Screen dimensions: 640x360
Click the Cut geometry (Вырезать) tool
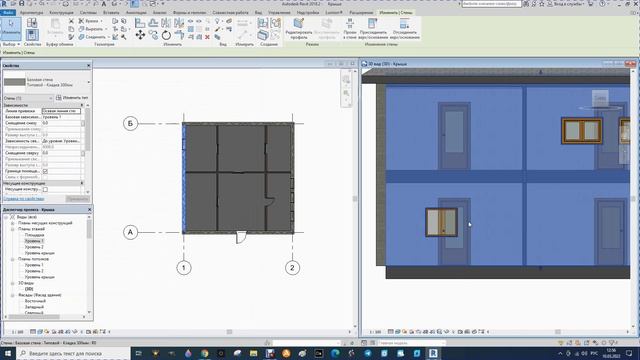(92, 29)
